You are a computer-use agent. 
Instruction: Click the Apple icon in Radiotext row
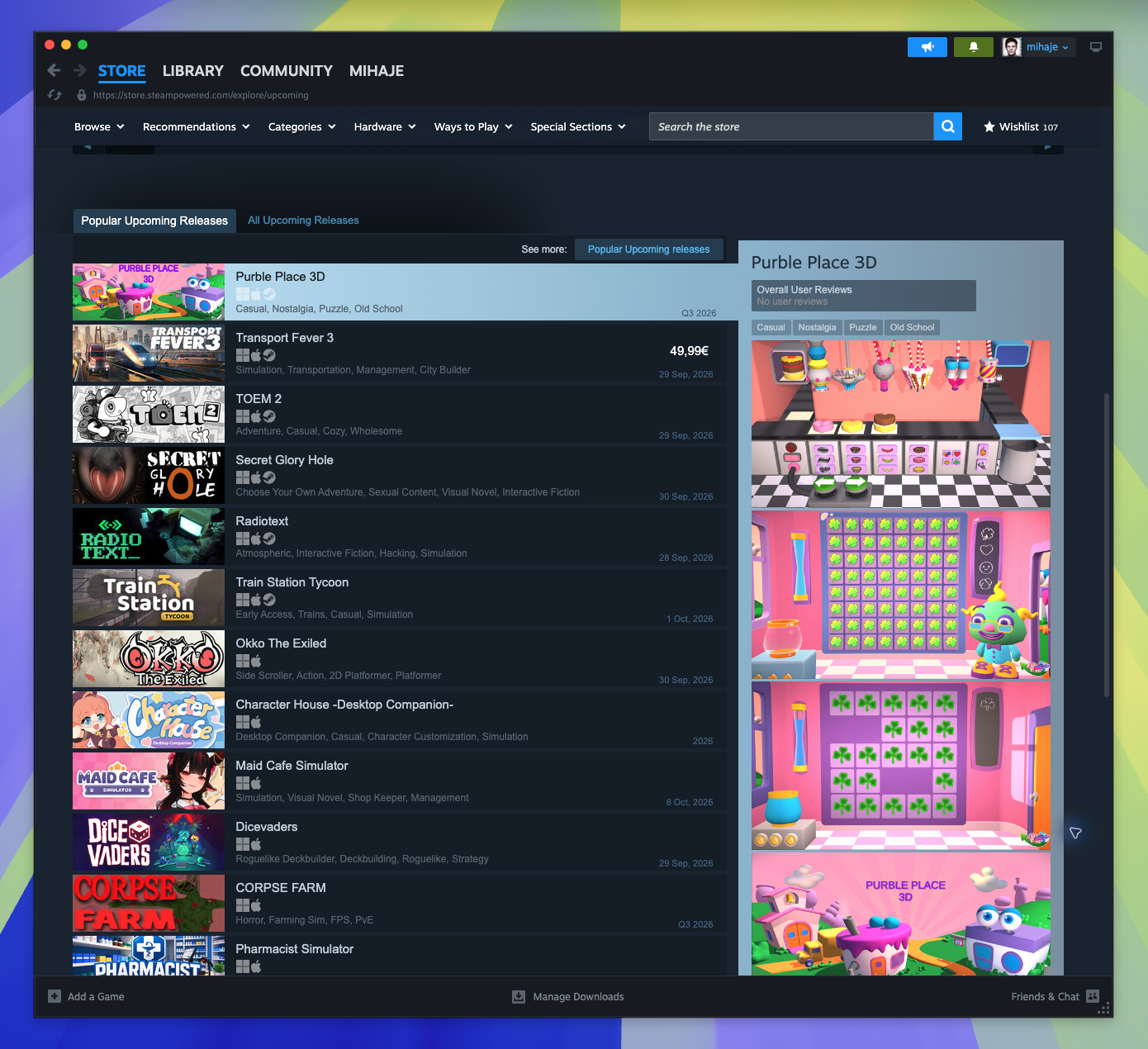click(x=256, y=539)
